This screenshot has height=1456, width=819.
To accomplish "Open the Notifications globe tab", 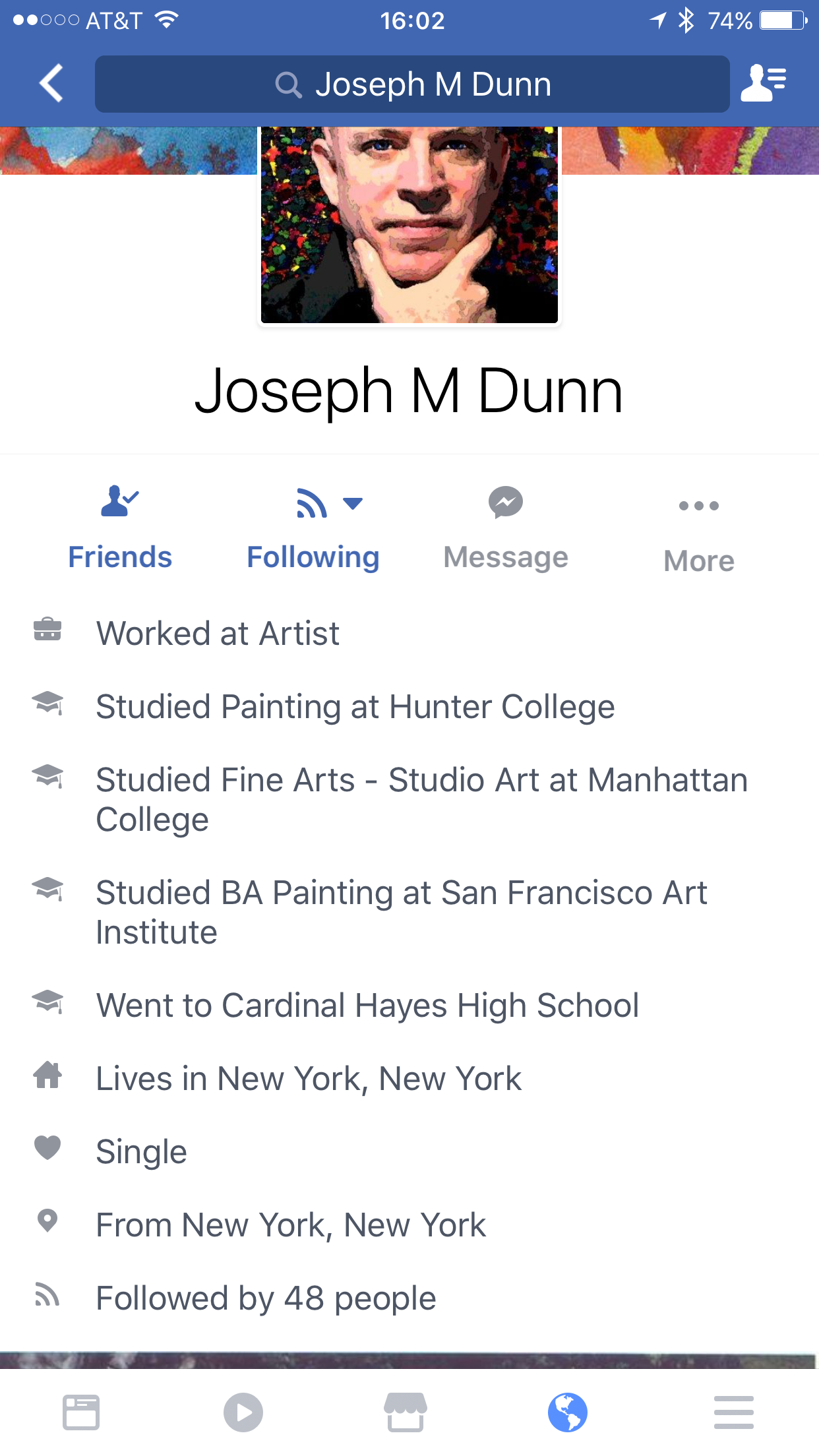I will tap(568, 1412).
